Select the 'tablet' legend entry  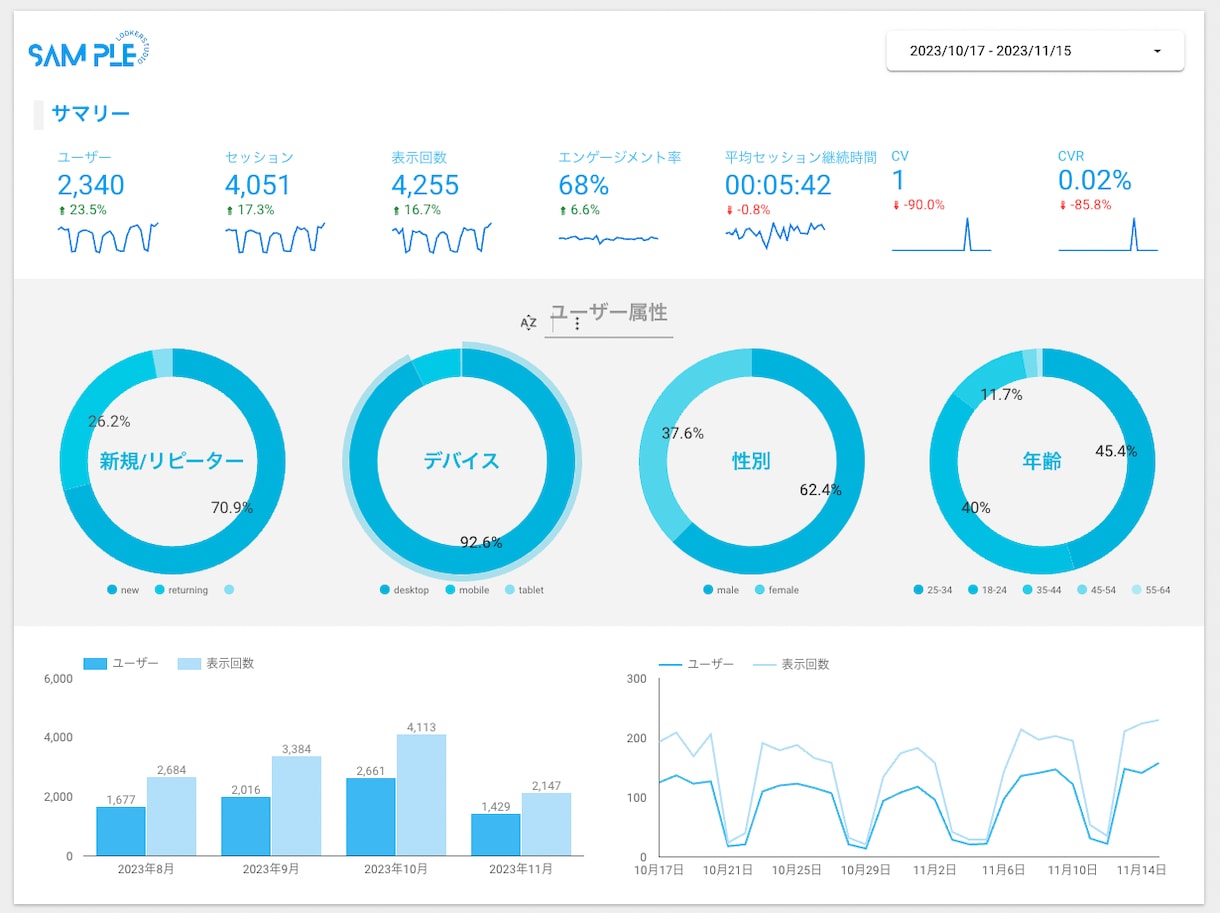pos(525,590)
